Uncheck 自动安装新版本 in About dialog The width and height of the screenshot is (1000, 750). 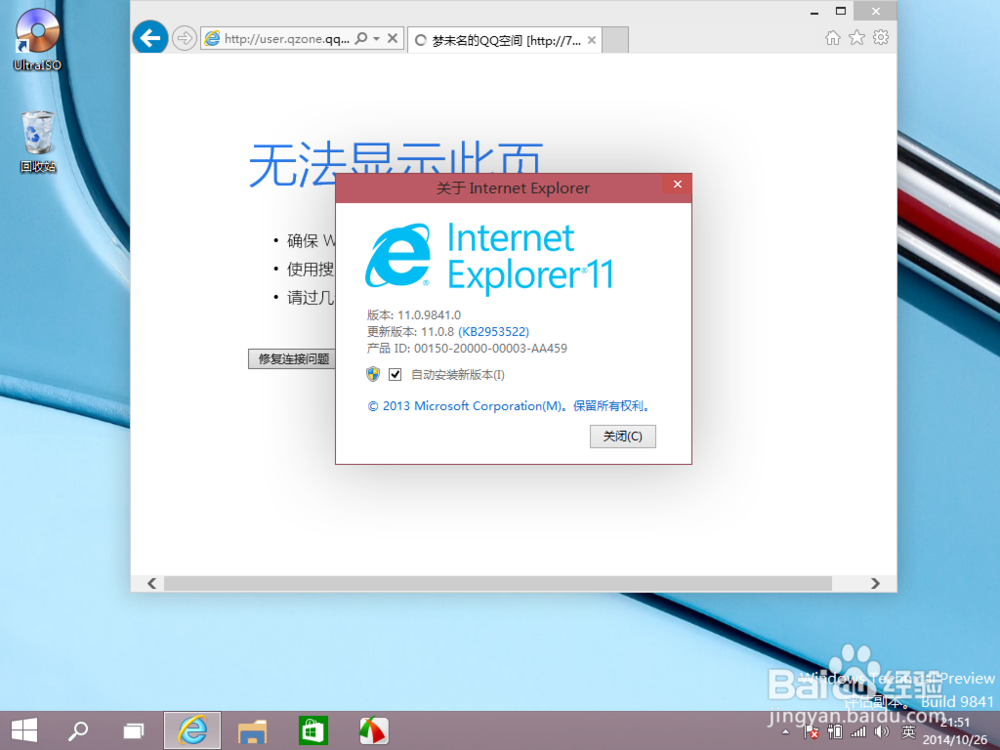point(395,375)
